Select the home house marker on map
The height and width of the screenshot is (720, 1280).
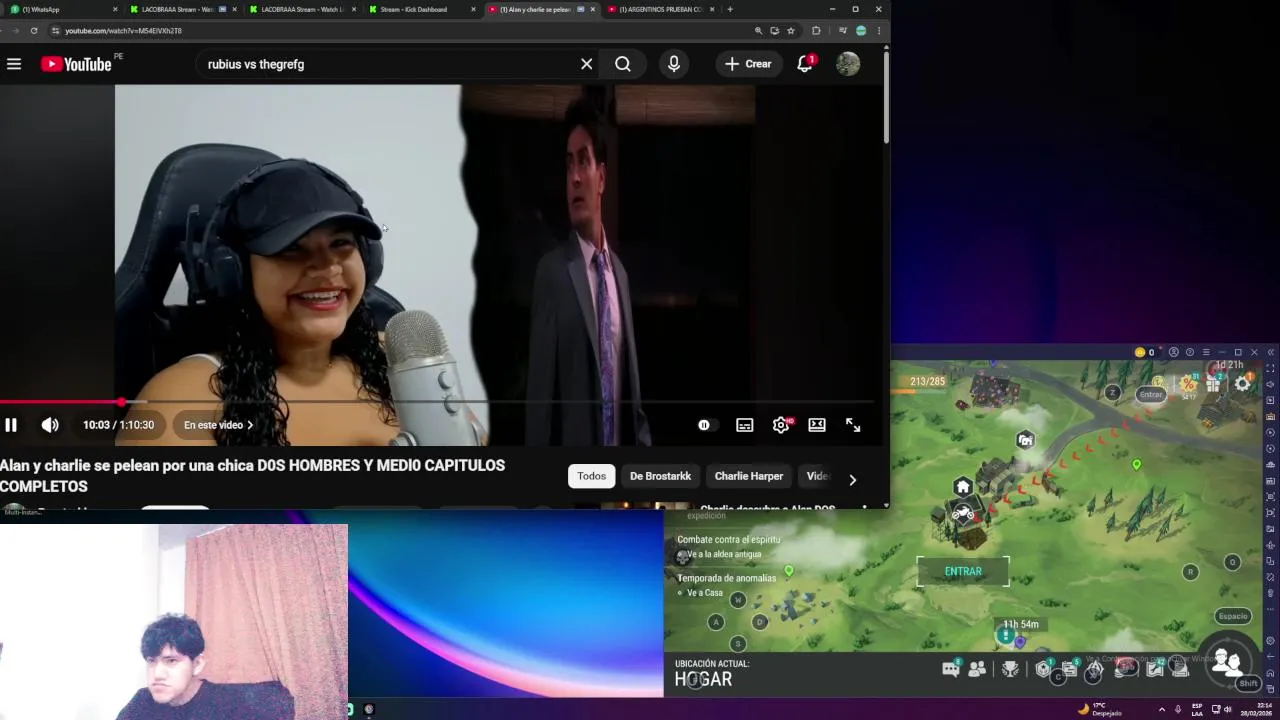[x=962, y=487]
